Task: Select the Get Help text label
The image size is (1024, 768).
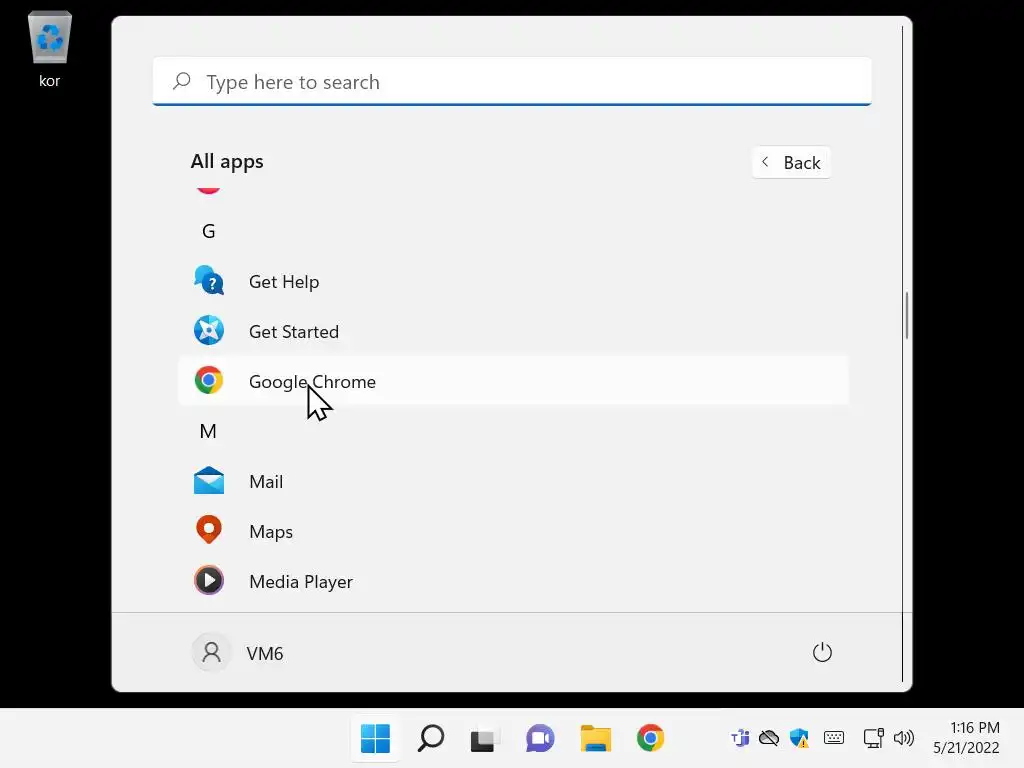Action: (284, 282)
